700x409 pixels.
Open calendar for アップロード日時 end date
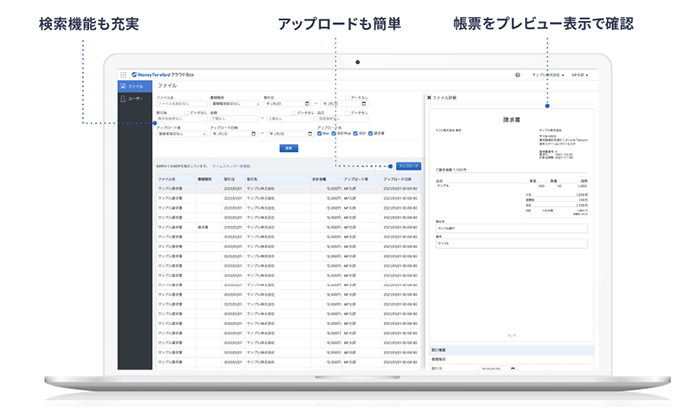310,133
